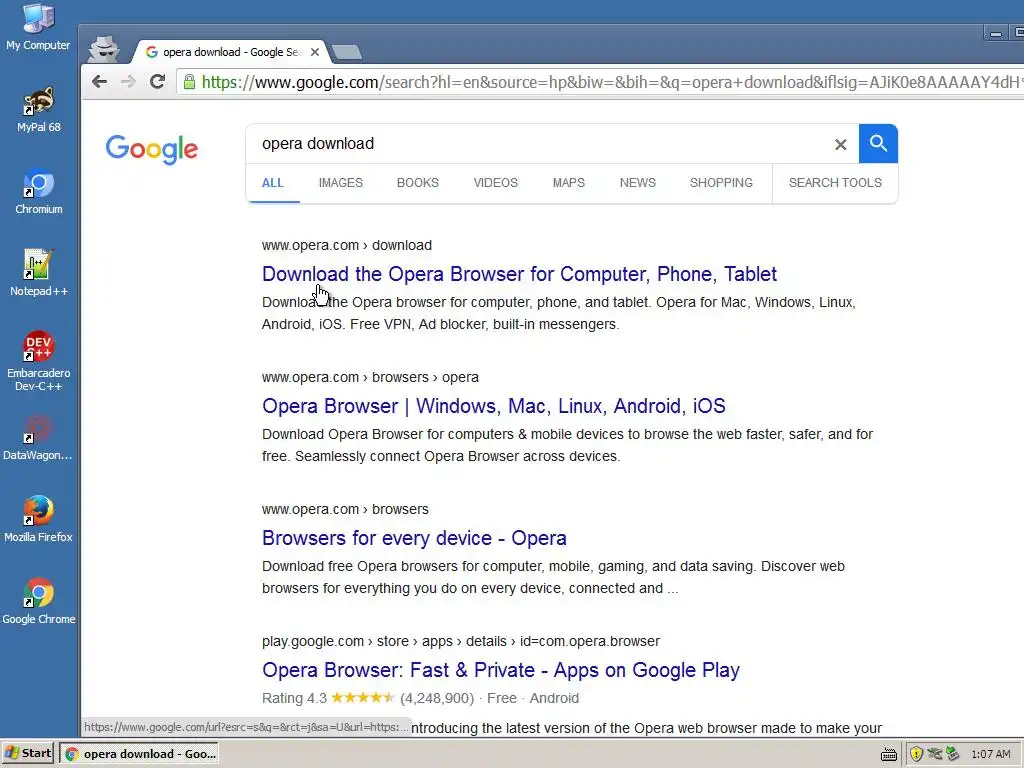Switch to MAPS results tab
Image resolution: width=1024 pixels, height=768 pixels.
point(569,183)
